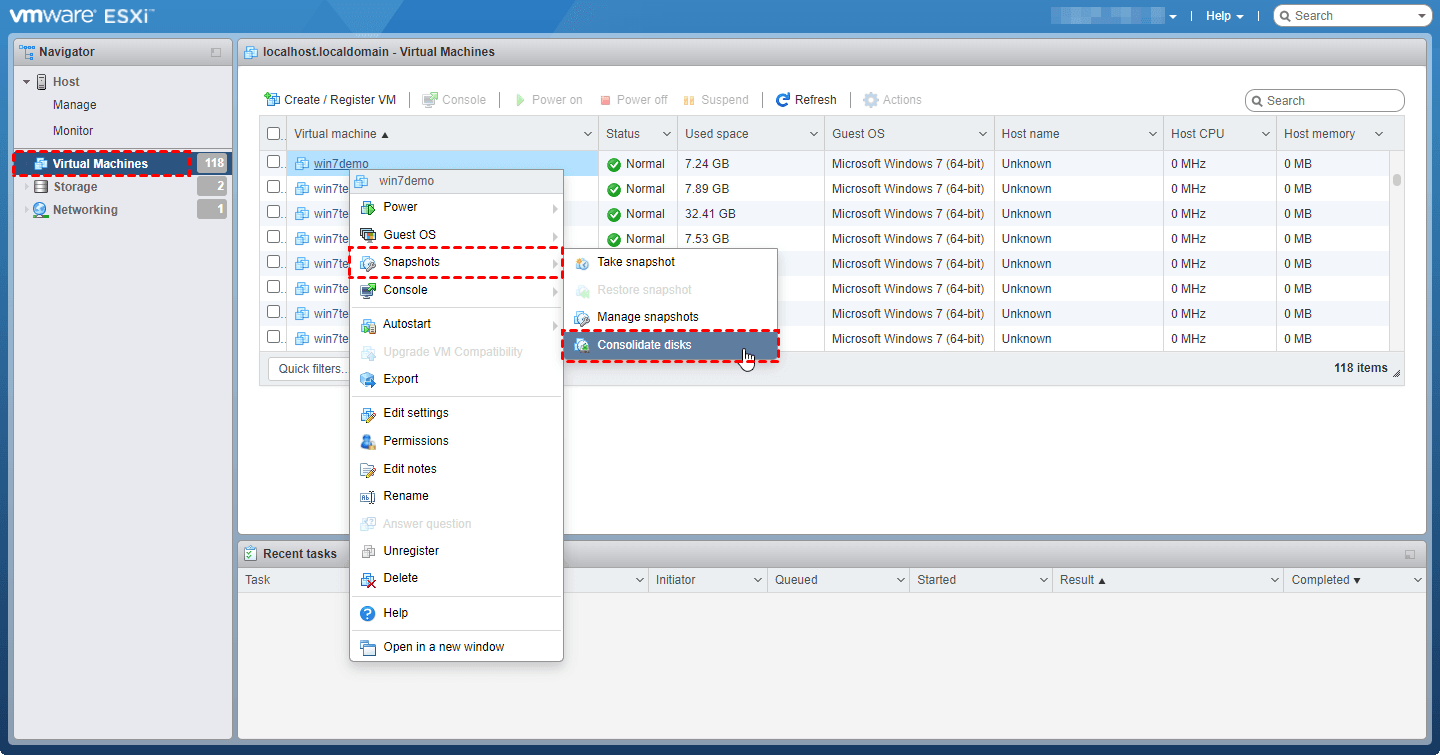Screen dimensions: 1440x755
Task: Open the Snapshots submenu entry
Action: point(456,262)
